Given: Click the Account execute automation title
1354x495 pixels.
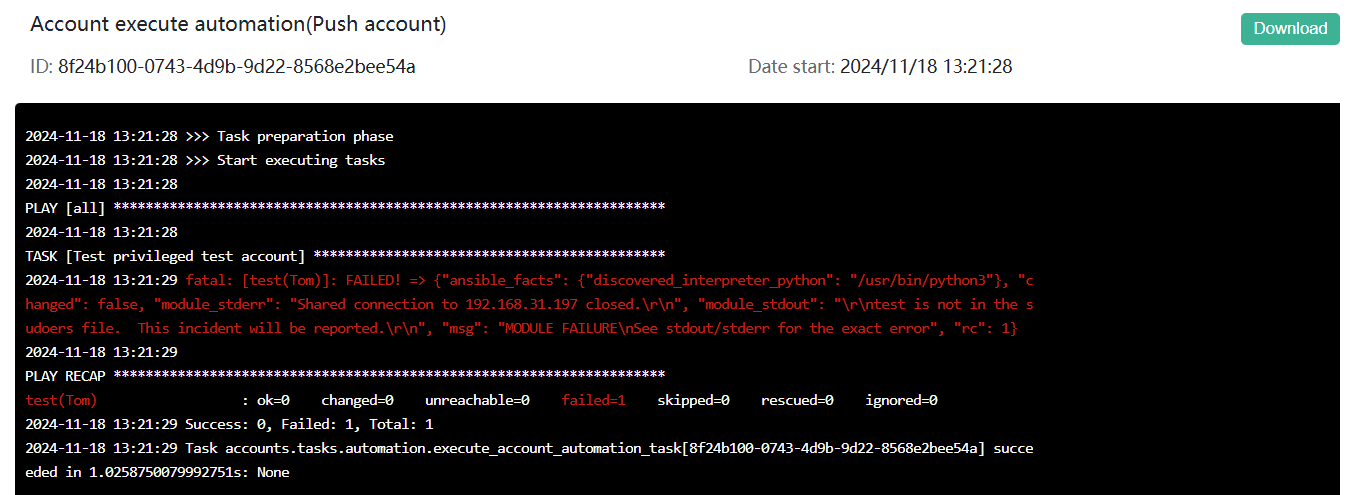Looking at the screenshot, I should point(238,24).
